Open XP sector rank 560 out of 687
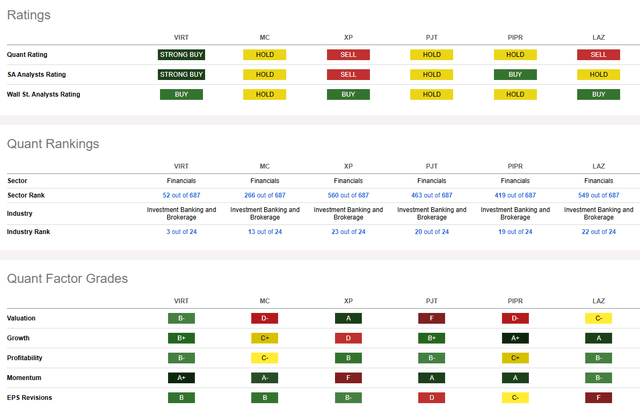The height and width of the screenshot is (416, 640). (348, 195)
